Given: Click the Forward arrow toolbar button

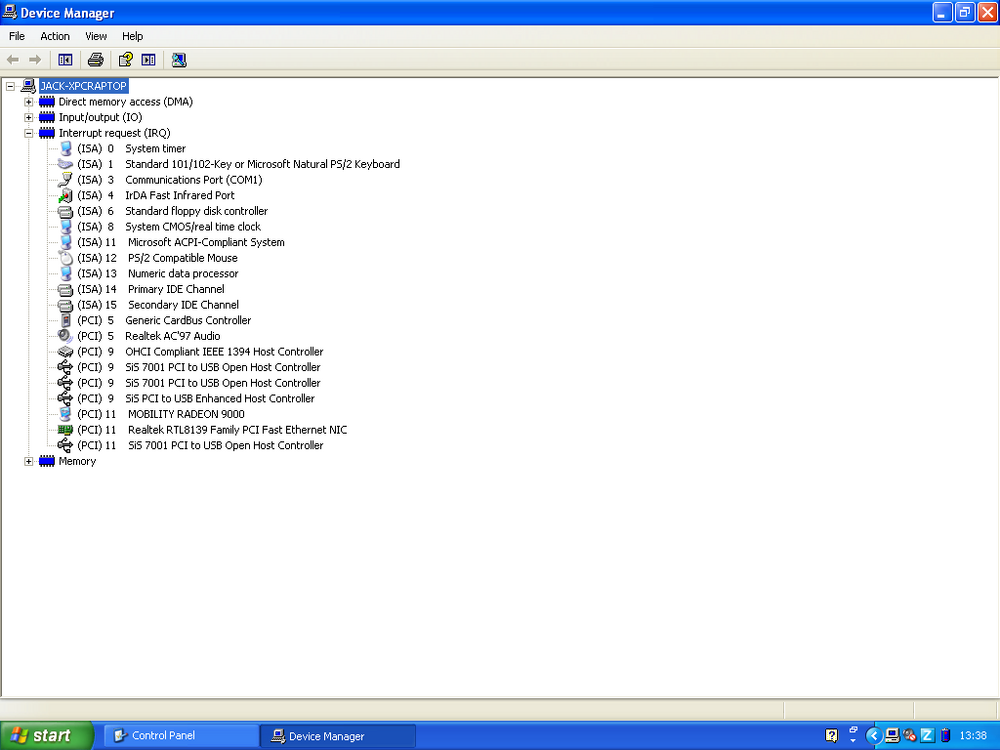Looking at the screenshot, I should coord(35,60).
